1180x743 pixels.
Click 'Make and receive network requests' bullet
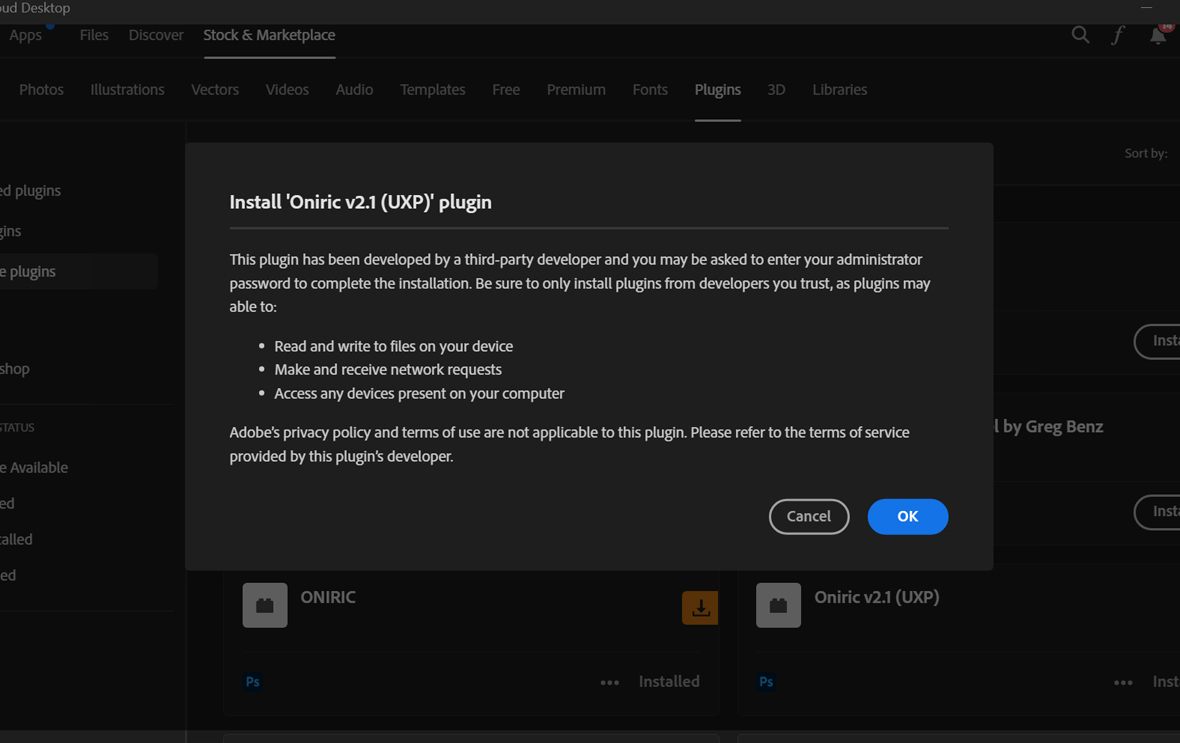coord(388,370)
